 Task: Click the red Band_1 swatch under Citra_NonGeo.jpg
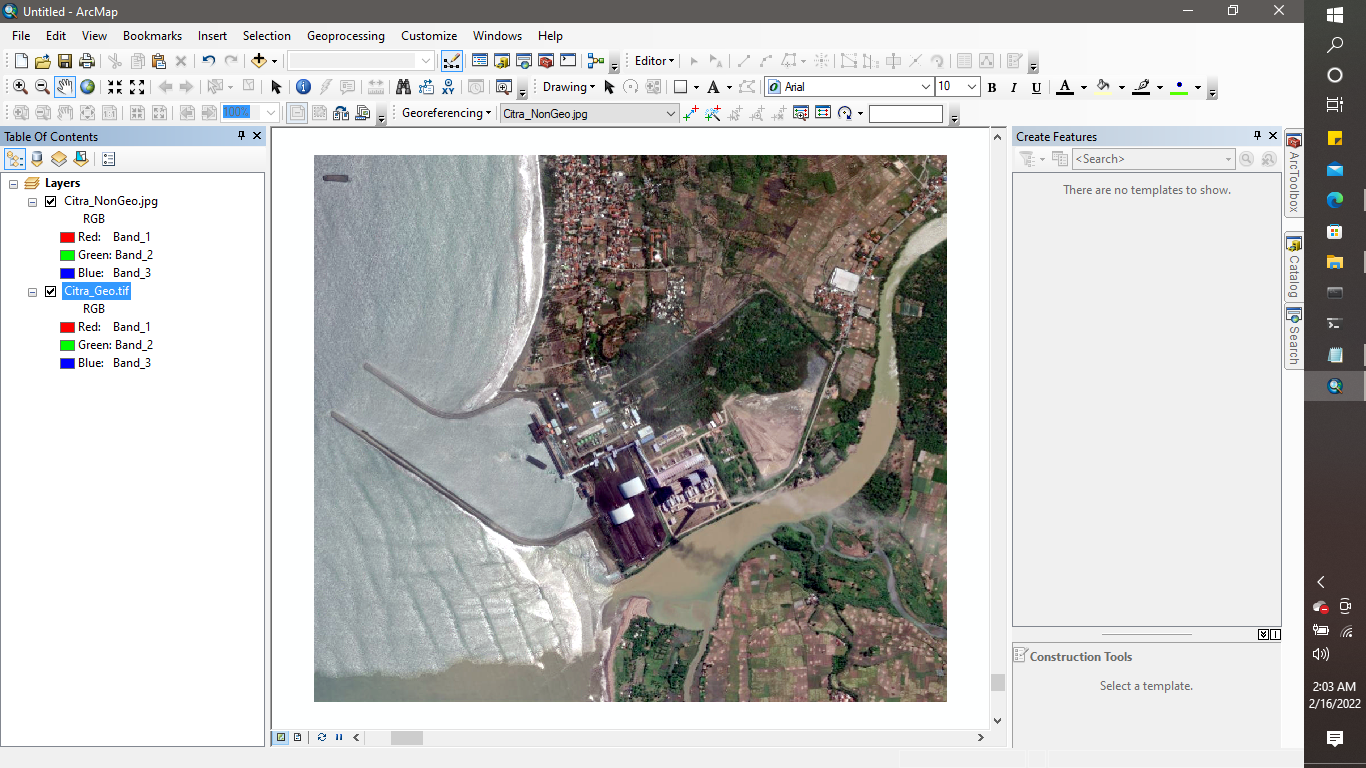[x=67, y=237]
